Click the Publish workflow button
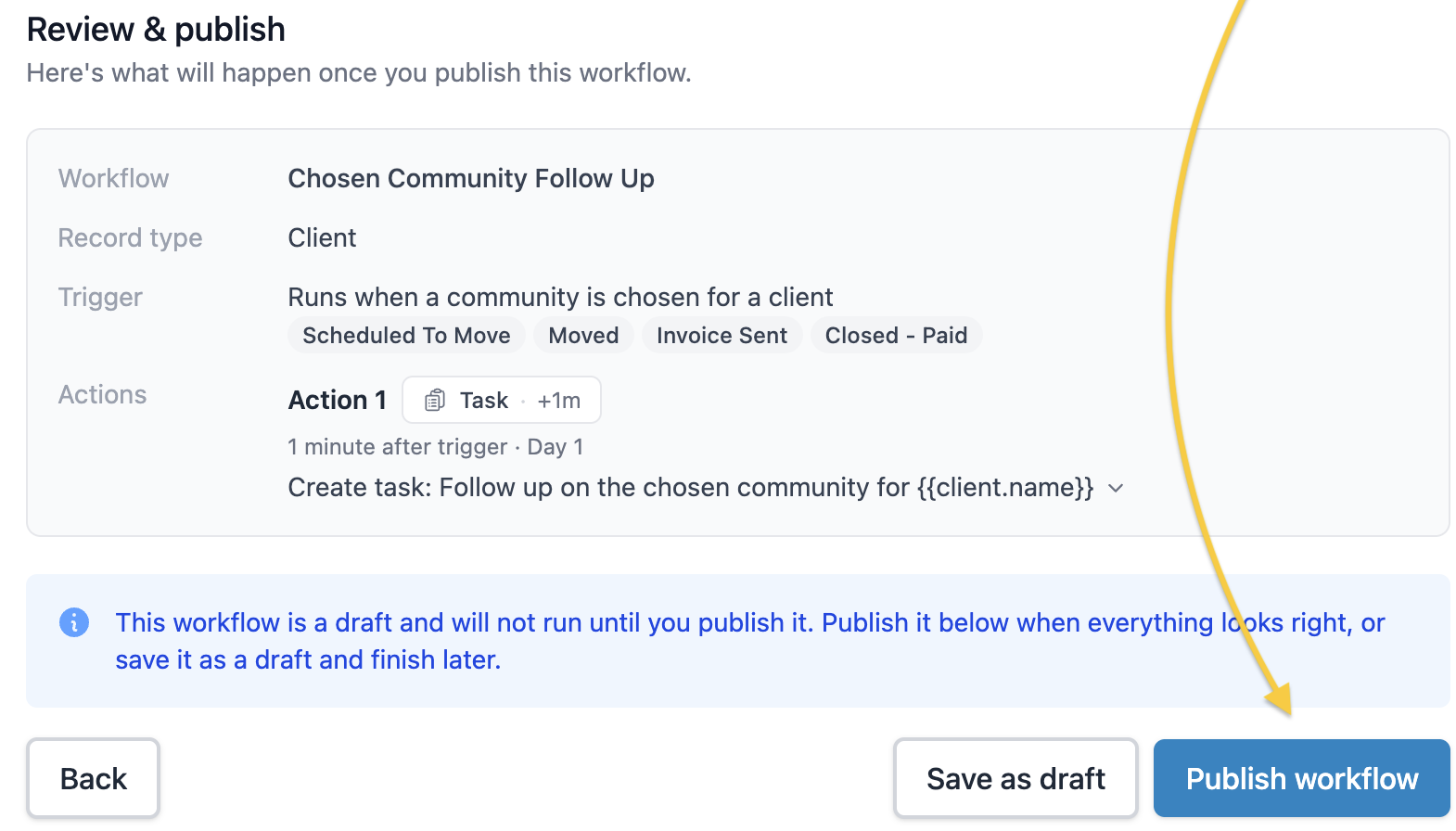Viewport: 1456px width, 831px height. coord(1301,778)
